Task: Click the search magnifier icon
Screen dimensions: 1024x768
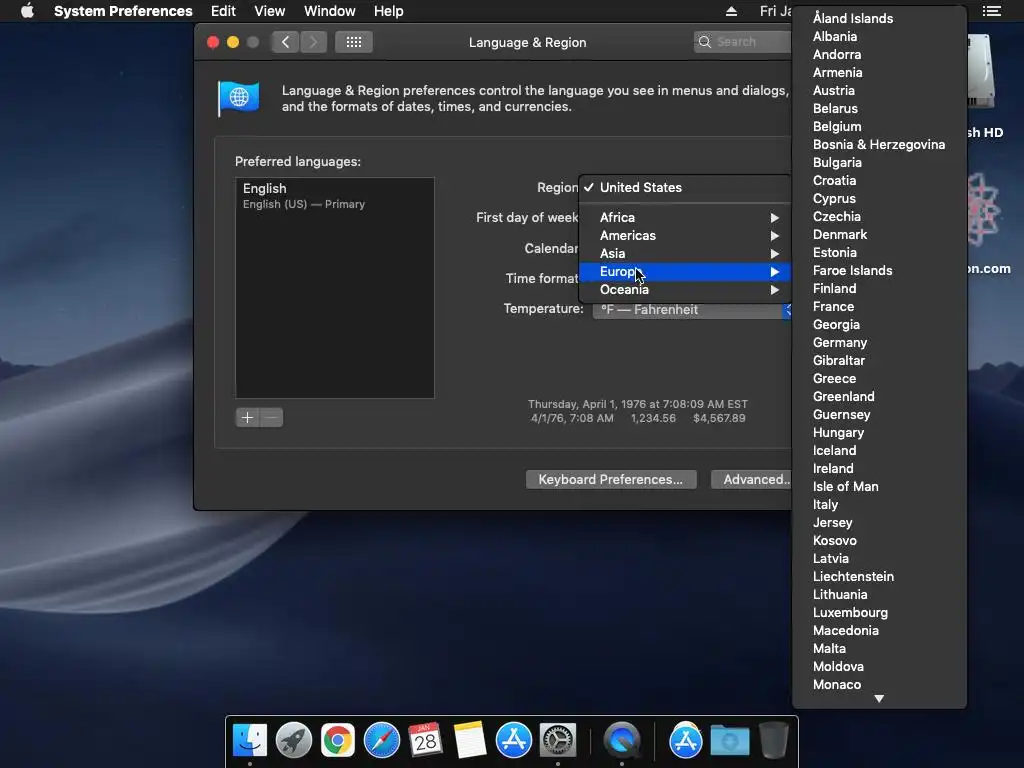Action: coord(705,42)
